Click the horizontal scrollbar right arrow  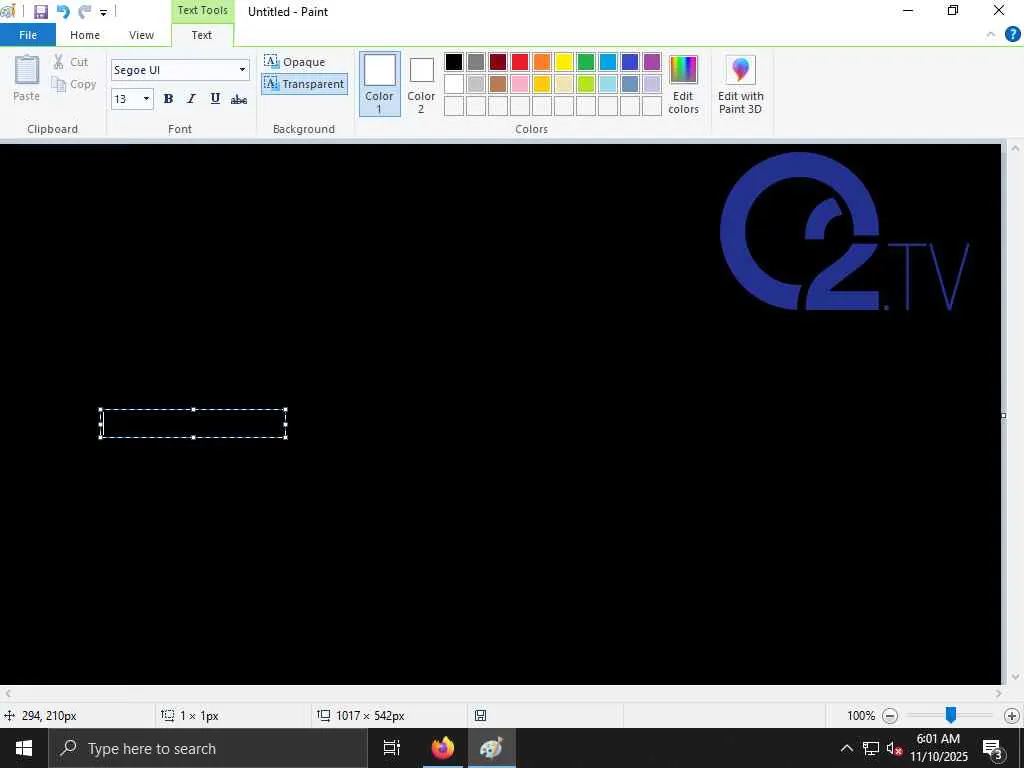click(x=999, y=694)
